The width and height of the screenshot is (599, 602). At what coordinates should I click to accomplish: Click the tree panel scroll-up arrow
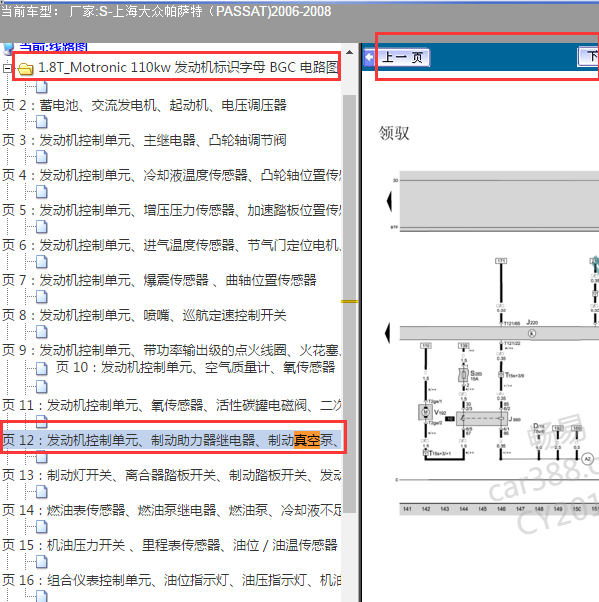coord(349,52)
